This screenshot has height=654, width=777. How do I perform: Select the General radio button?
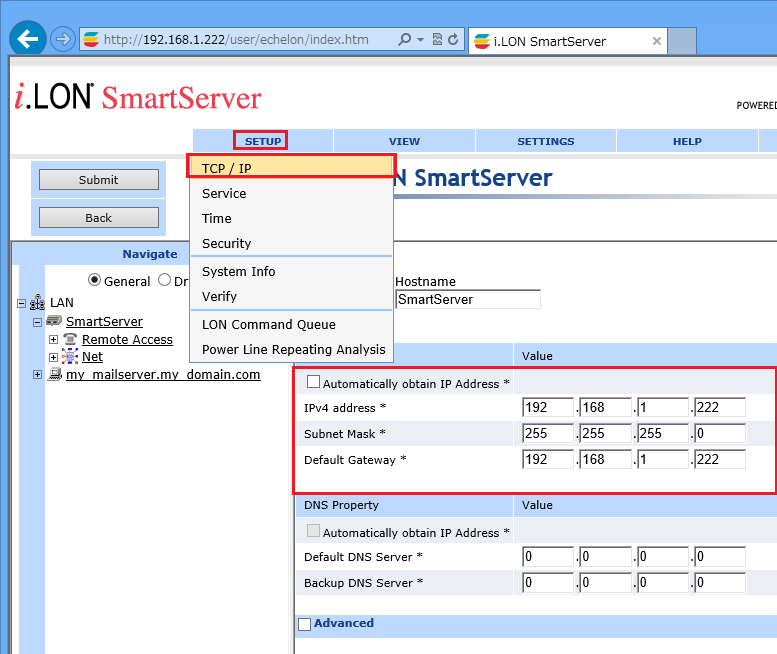(x=95, y=281)
